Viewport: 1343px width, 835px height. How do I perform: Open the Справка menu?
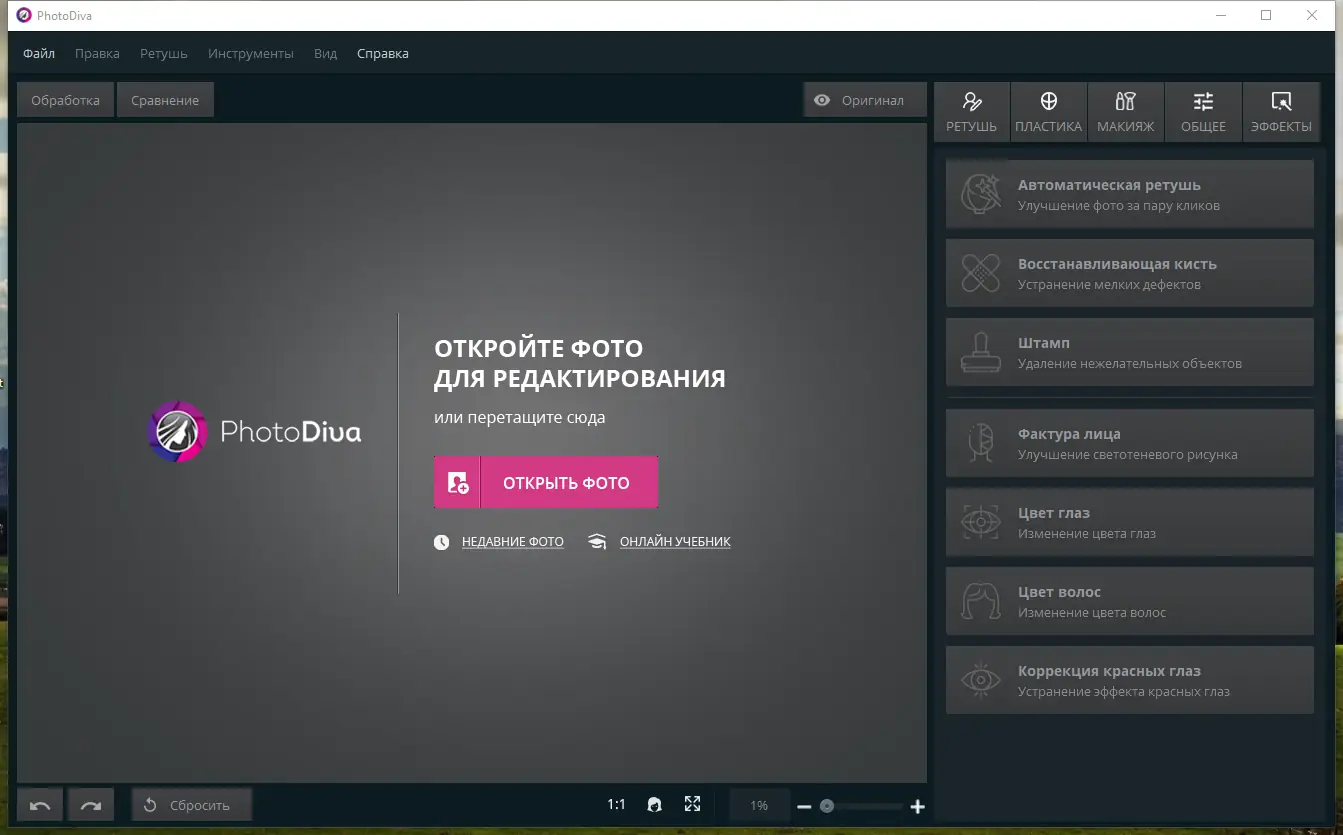coord(383,54)
